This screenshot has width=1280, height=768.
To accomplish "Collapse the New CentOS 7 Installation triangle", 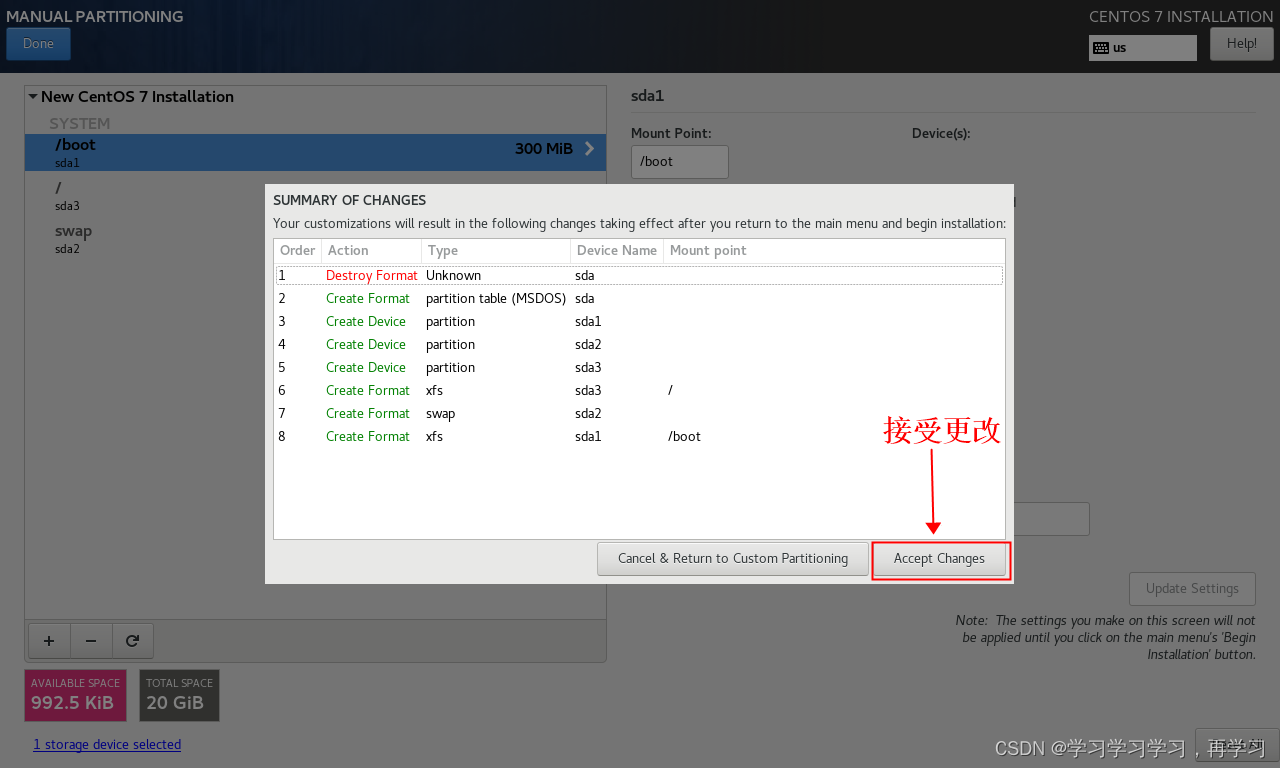I will tap(33, 97).
